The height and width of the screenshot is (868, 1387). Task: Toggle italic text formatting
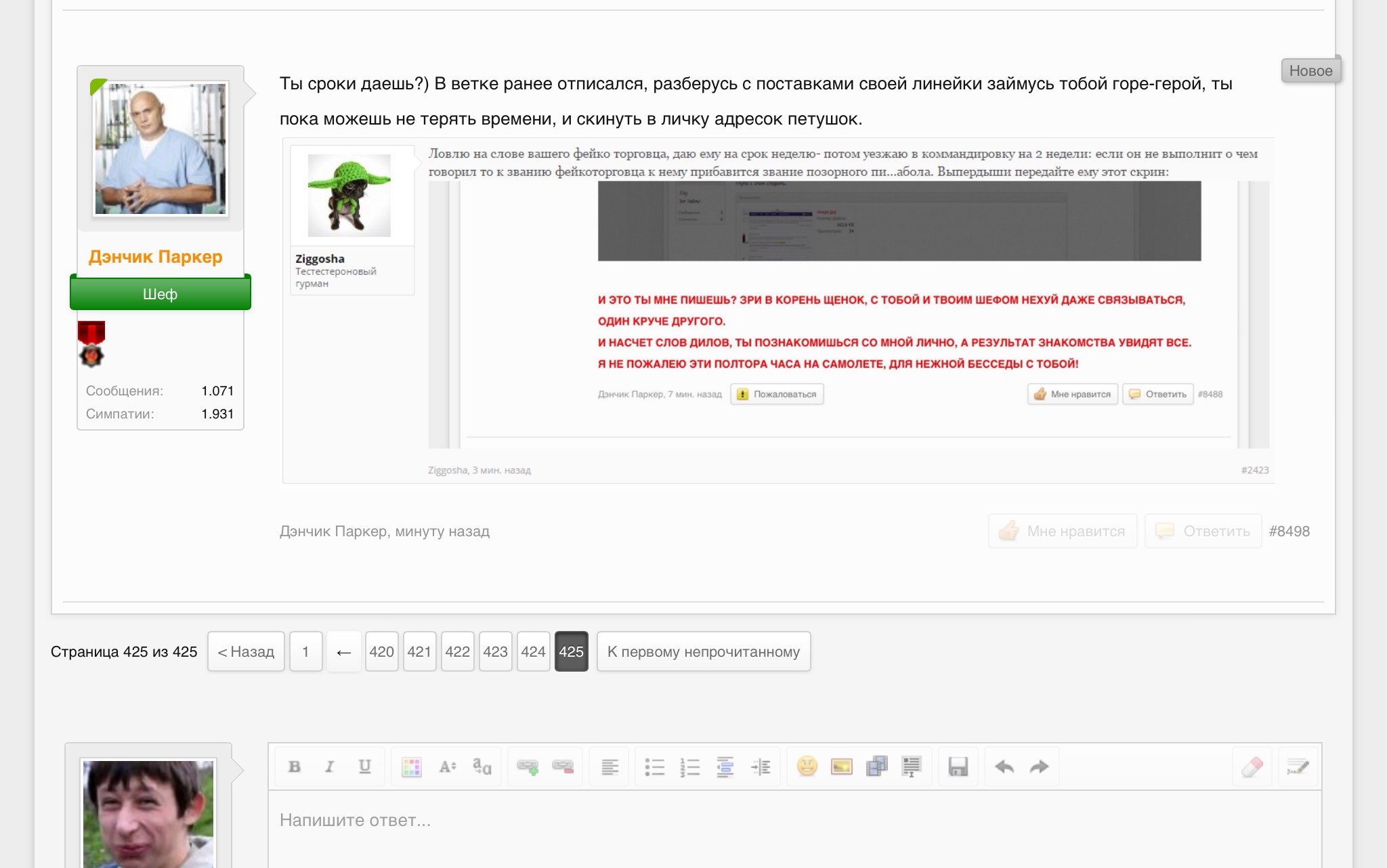330,766
